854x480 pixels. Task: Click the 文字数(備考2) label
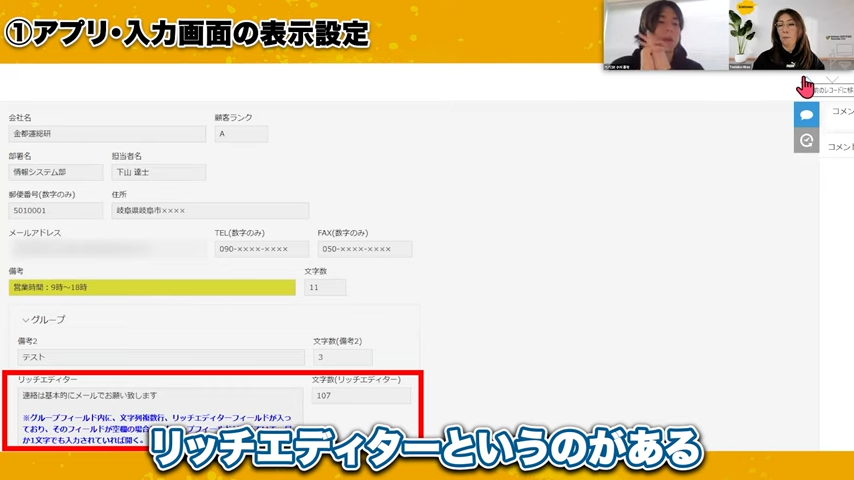click(x=337, y=341)
